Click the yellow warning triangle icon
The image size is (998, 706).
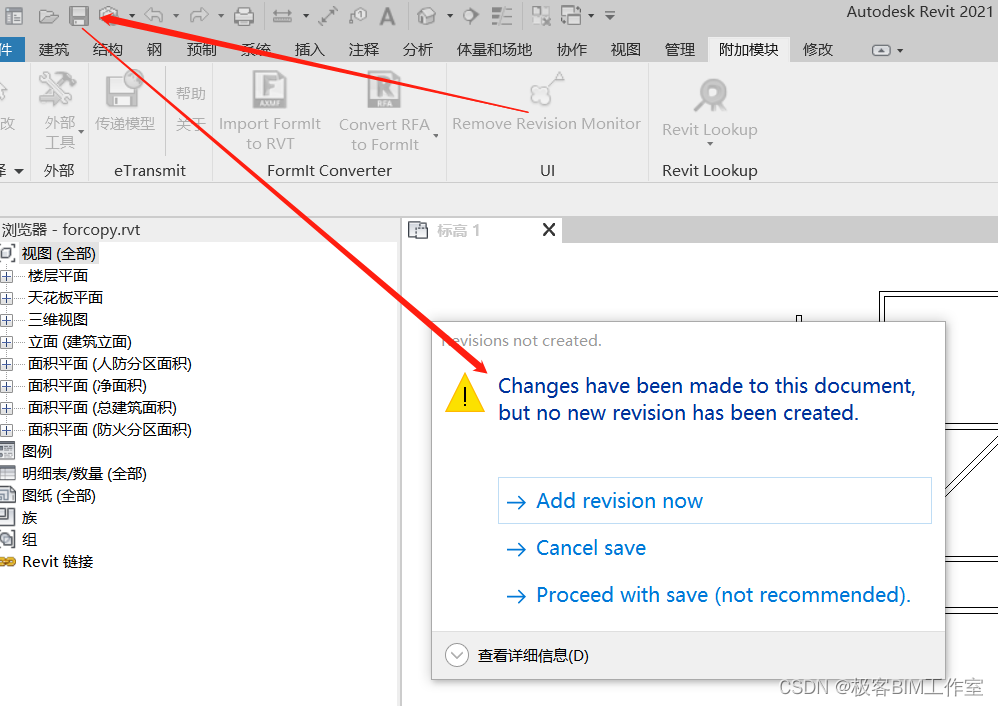pos(465,393)
